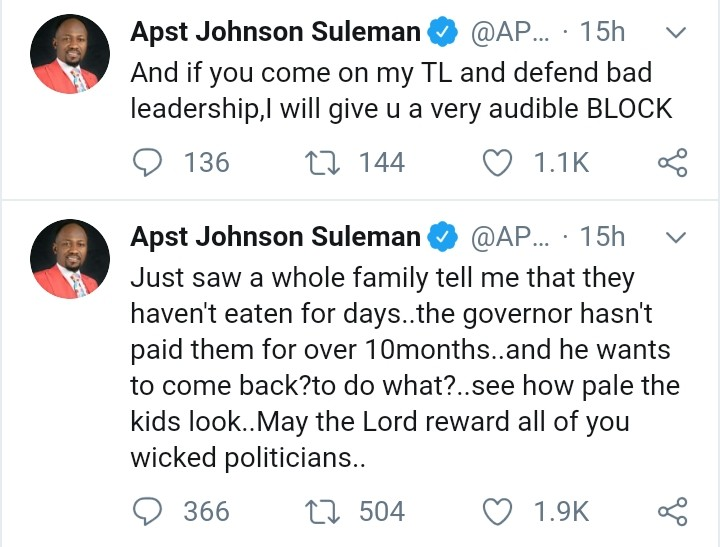Screen dimensions: 720x547
Task: Open Apst Johnson Suleman name on first tweet
Action: [x=275, y=32]
